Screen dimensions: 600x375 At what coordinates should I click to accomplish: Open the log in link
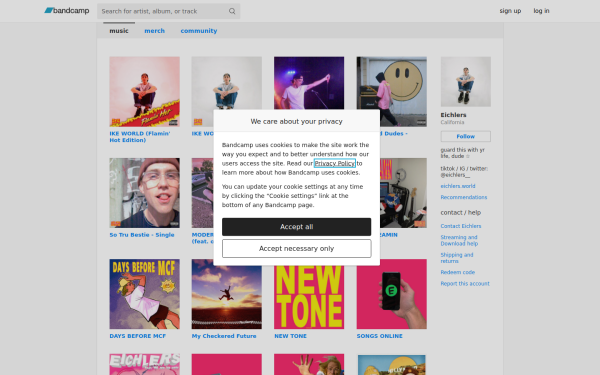tap(541, 11)
